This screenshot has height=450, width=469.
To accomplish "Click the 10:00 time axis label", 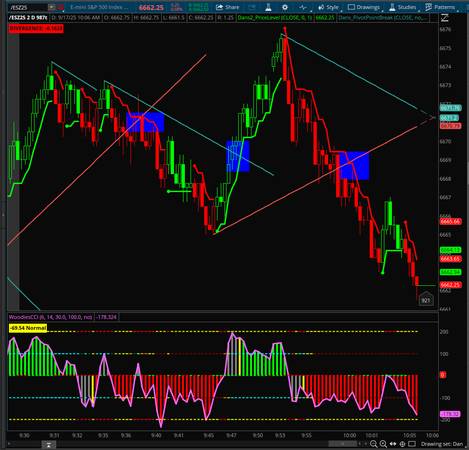I will pyautogui.click(x=349, y=435).
